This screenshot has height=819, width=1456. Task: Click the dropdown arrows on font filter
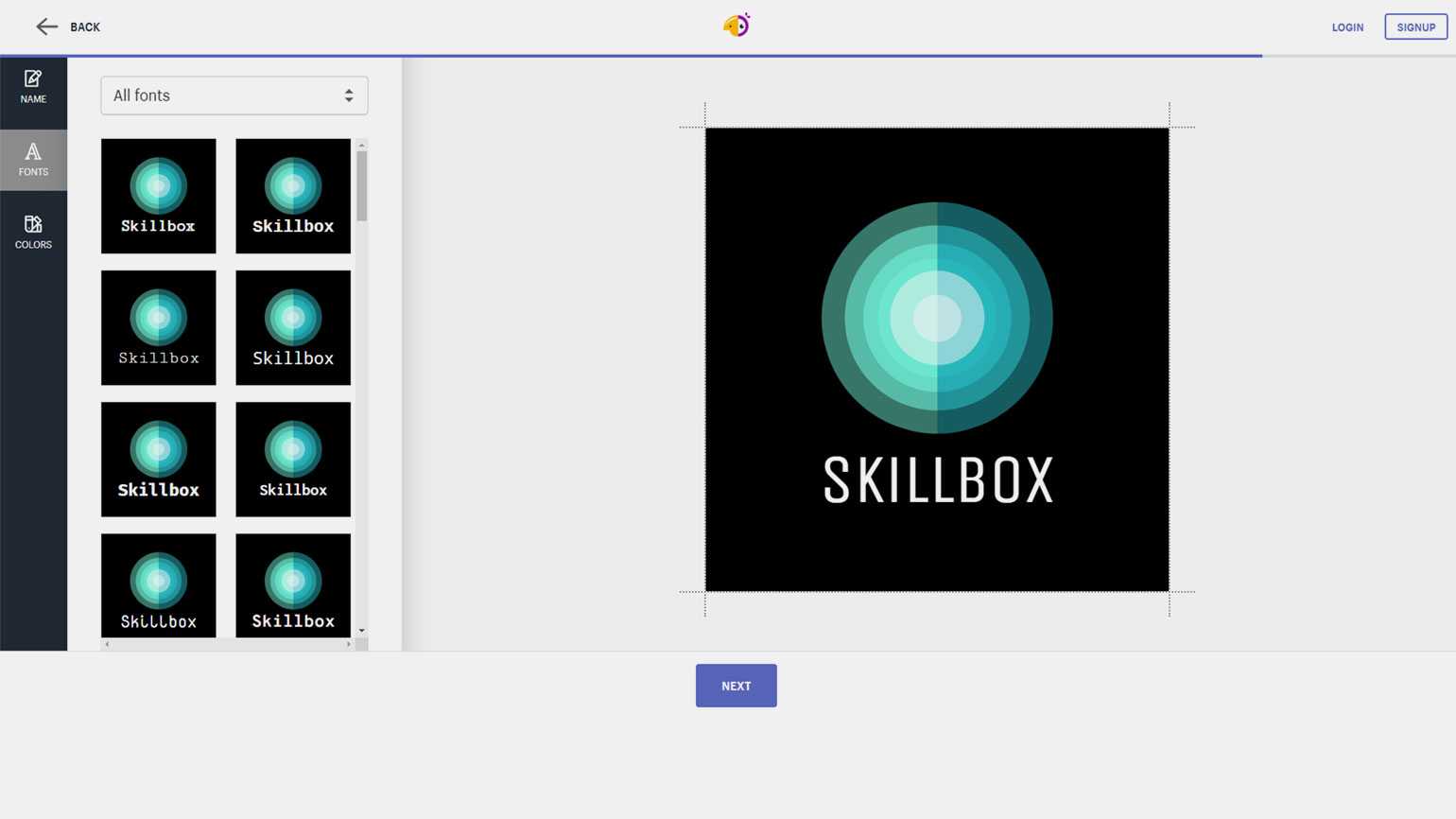tap(349, 96)
